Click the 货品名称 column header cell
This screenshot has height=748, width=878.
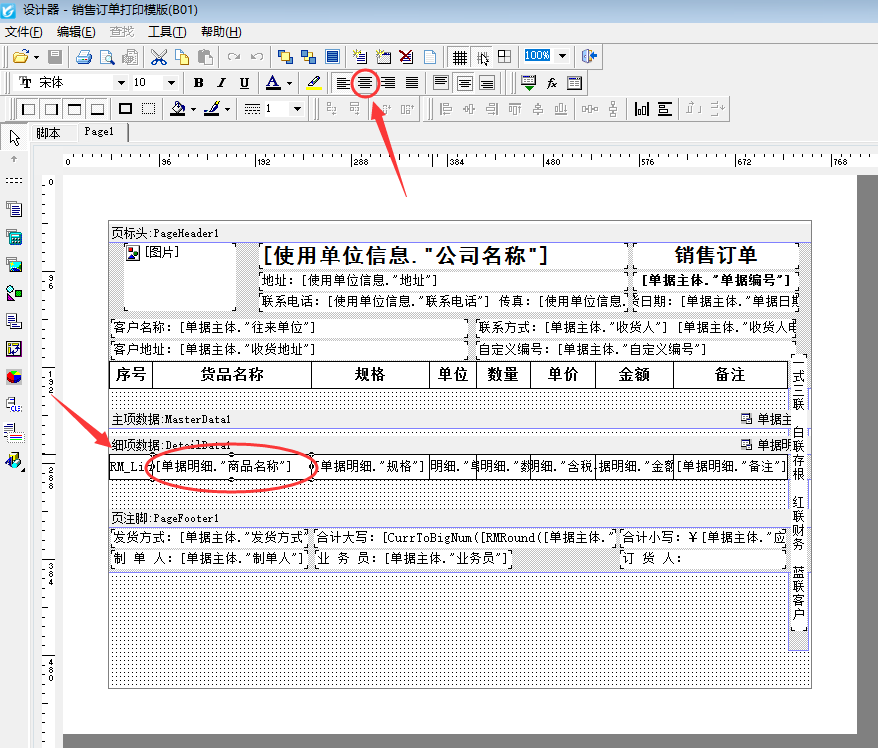pos(231,375)
